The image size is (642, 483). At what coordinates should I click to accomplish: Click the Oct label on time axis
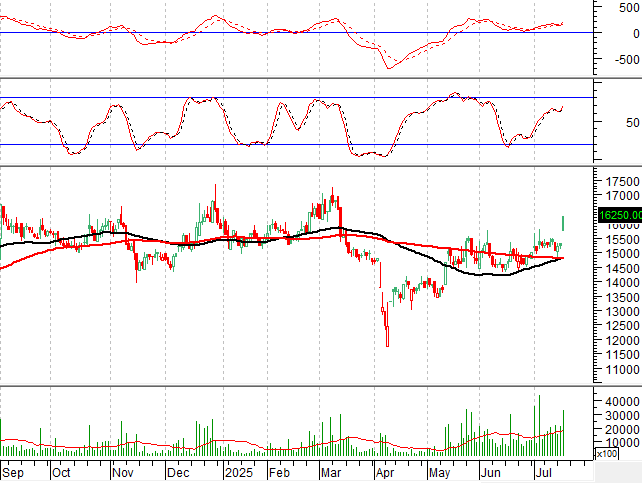coord(61,473)
